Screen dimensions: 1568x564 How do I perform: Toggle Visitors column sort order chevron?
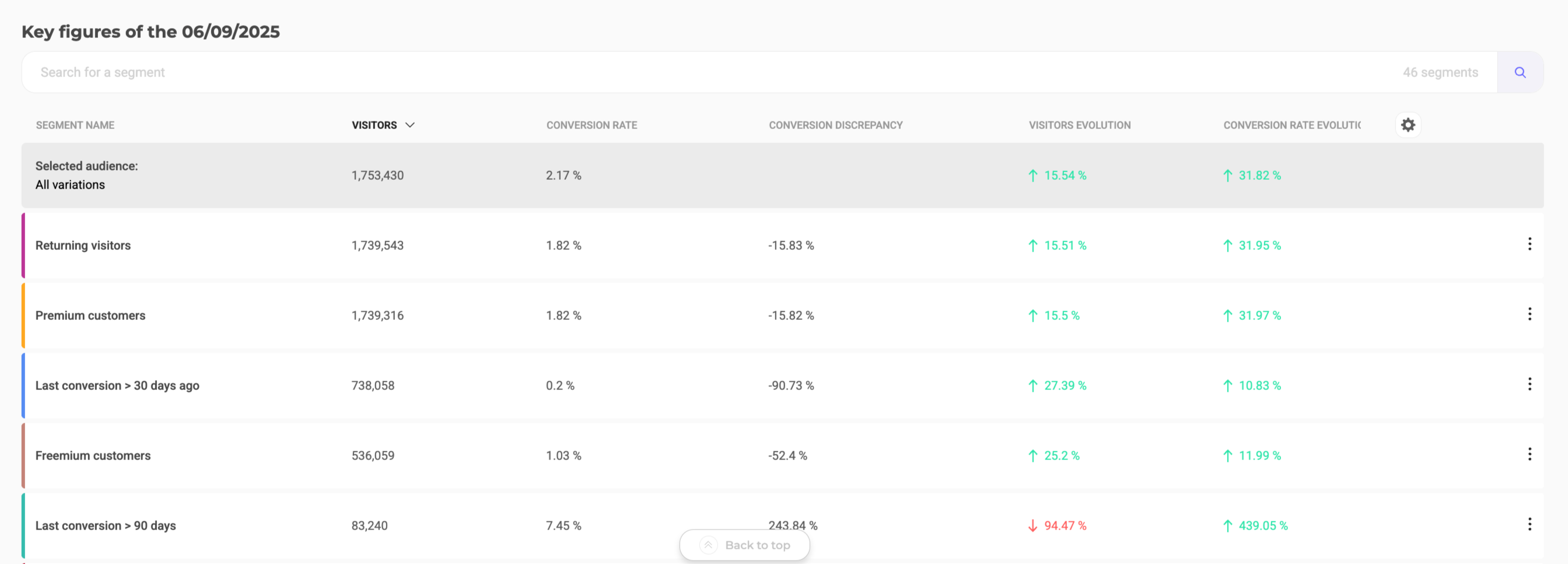click(x=409, y=125)
